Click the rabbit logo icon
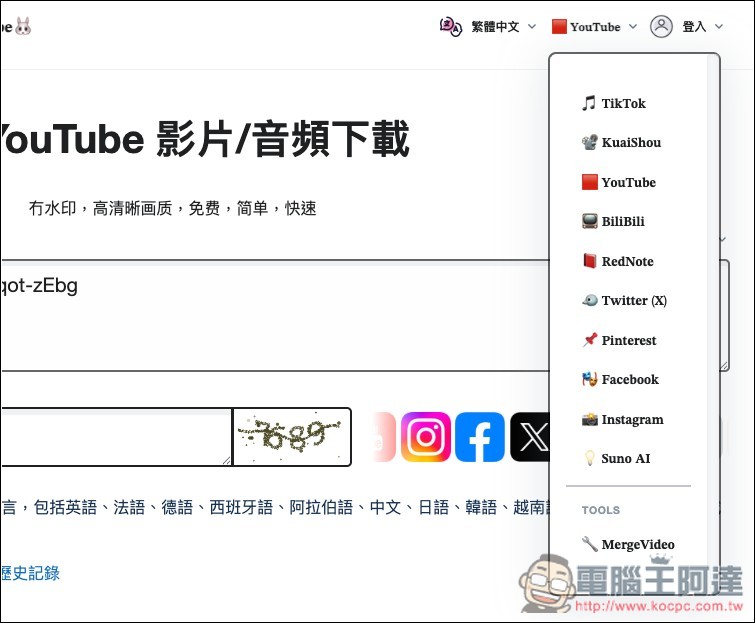 (23, 26)
